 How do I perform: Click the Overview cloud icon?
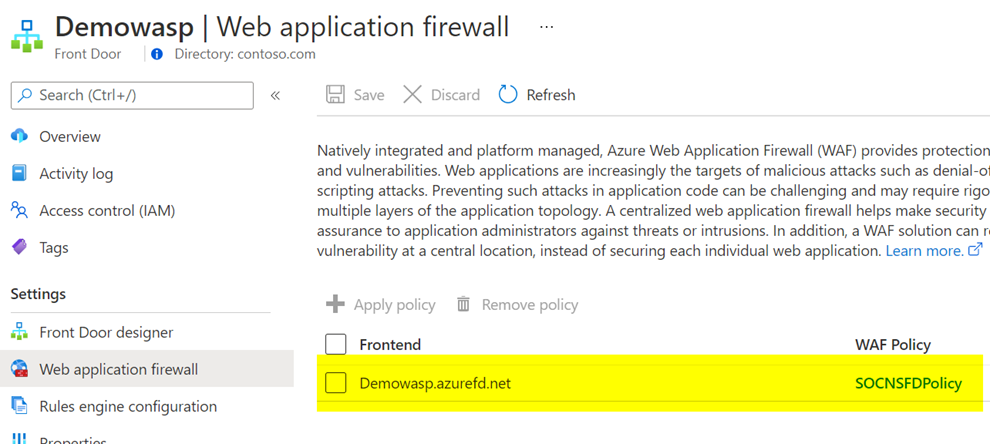pos(19,136)
